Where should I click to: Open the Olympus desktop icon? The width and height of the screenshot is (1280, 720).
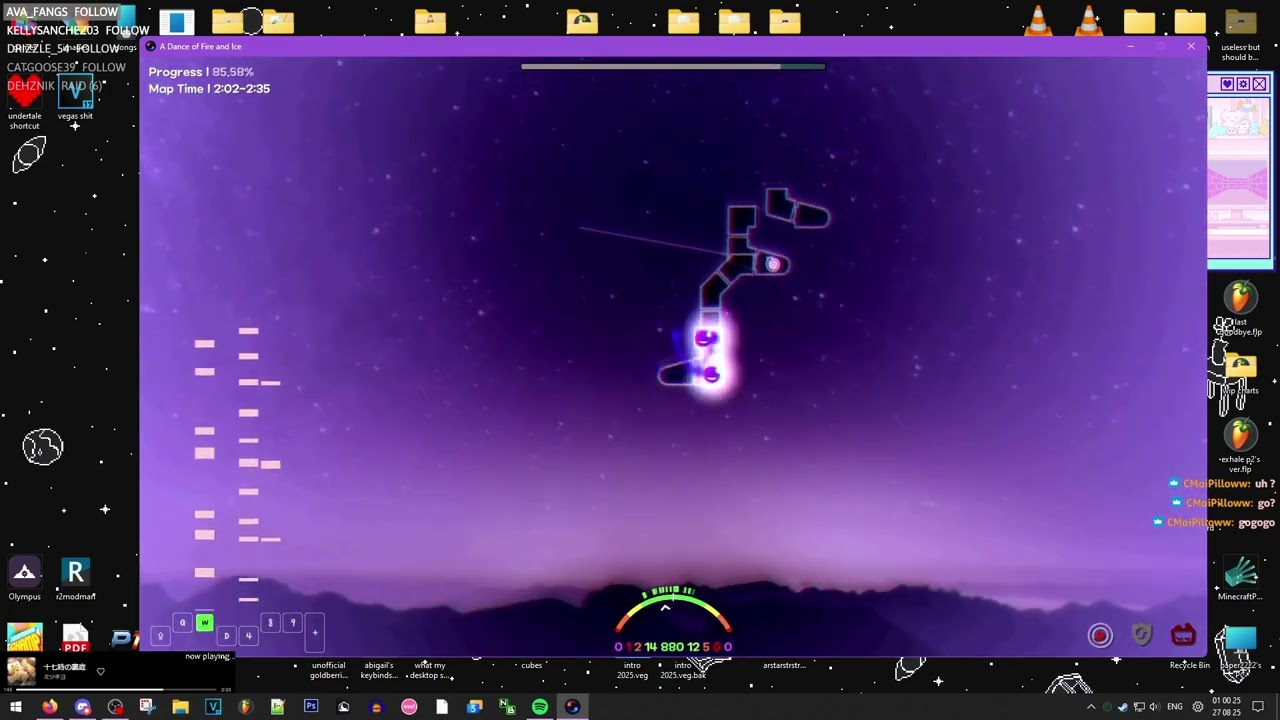pyautogui.click(x=25, y=580)
